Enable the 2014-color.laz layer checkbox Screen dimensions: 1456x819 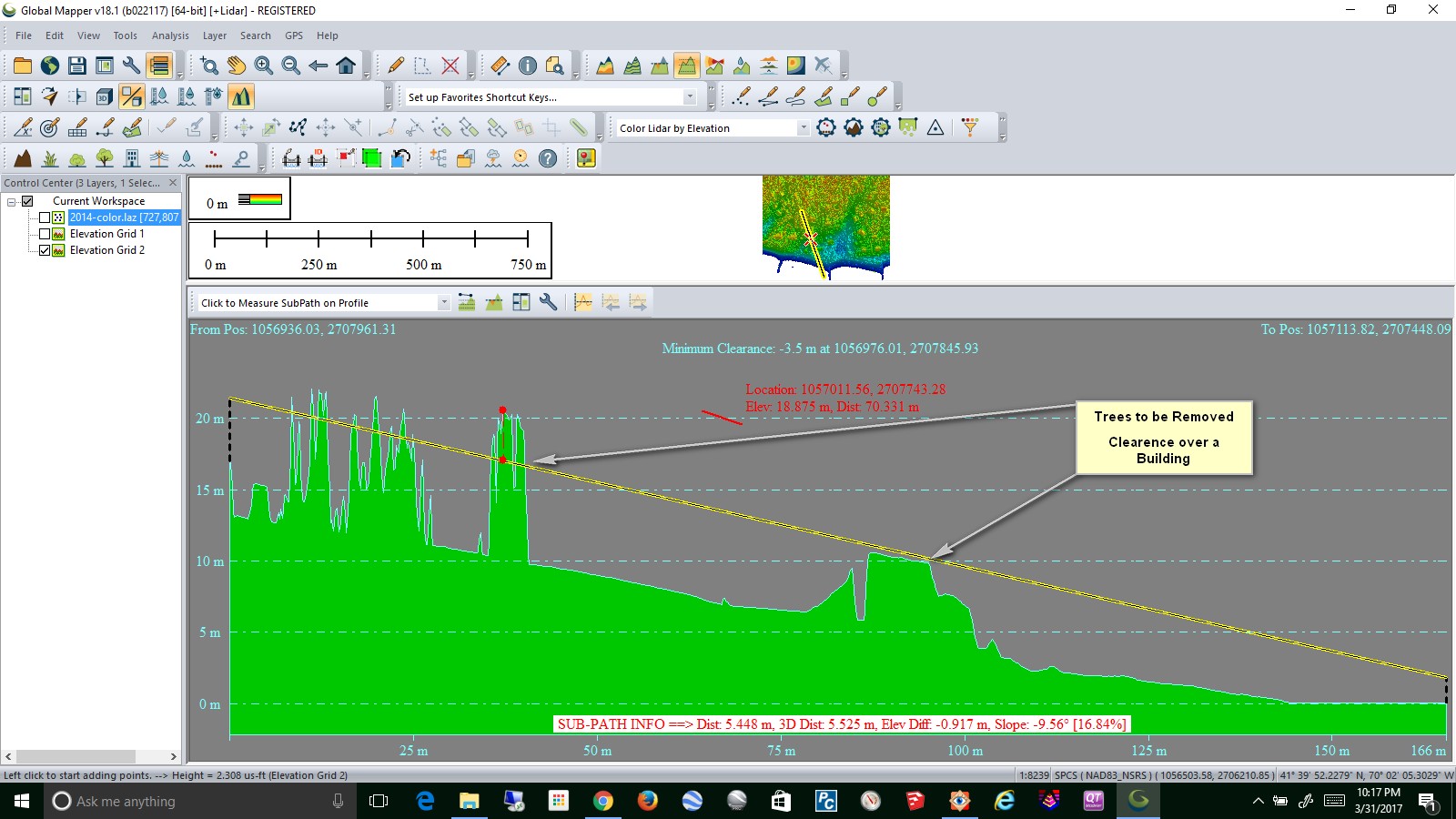[x=44, y=217]
